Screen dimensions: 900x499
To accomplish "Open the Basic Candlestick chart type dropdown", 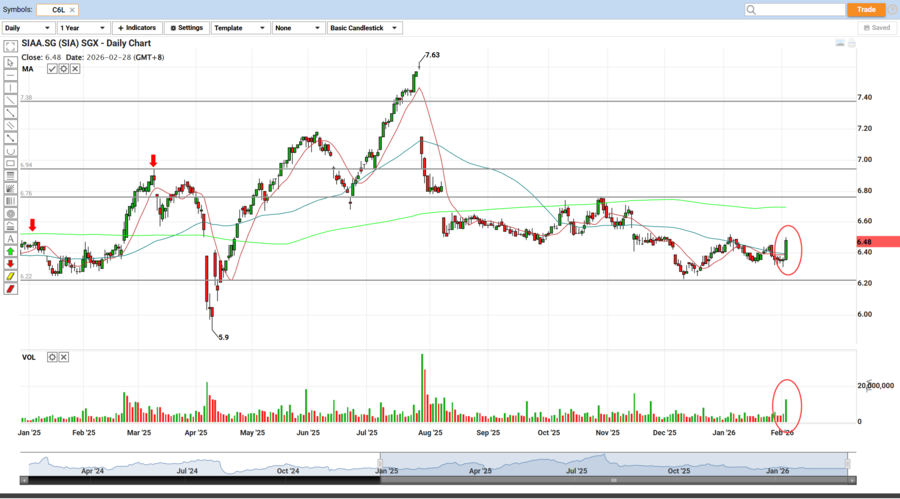I will [x=365, y=28].
